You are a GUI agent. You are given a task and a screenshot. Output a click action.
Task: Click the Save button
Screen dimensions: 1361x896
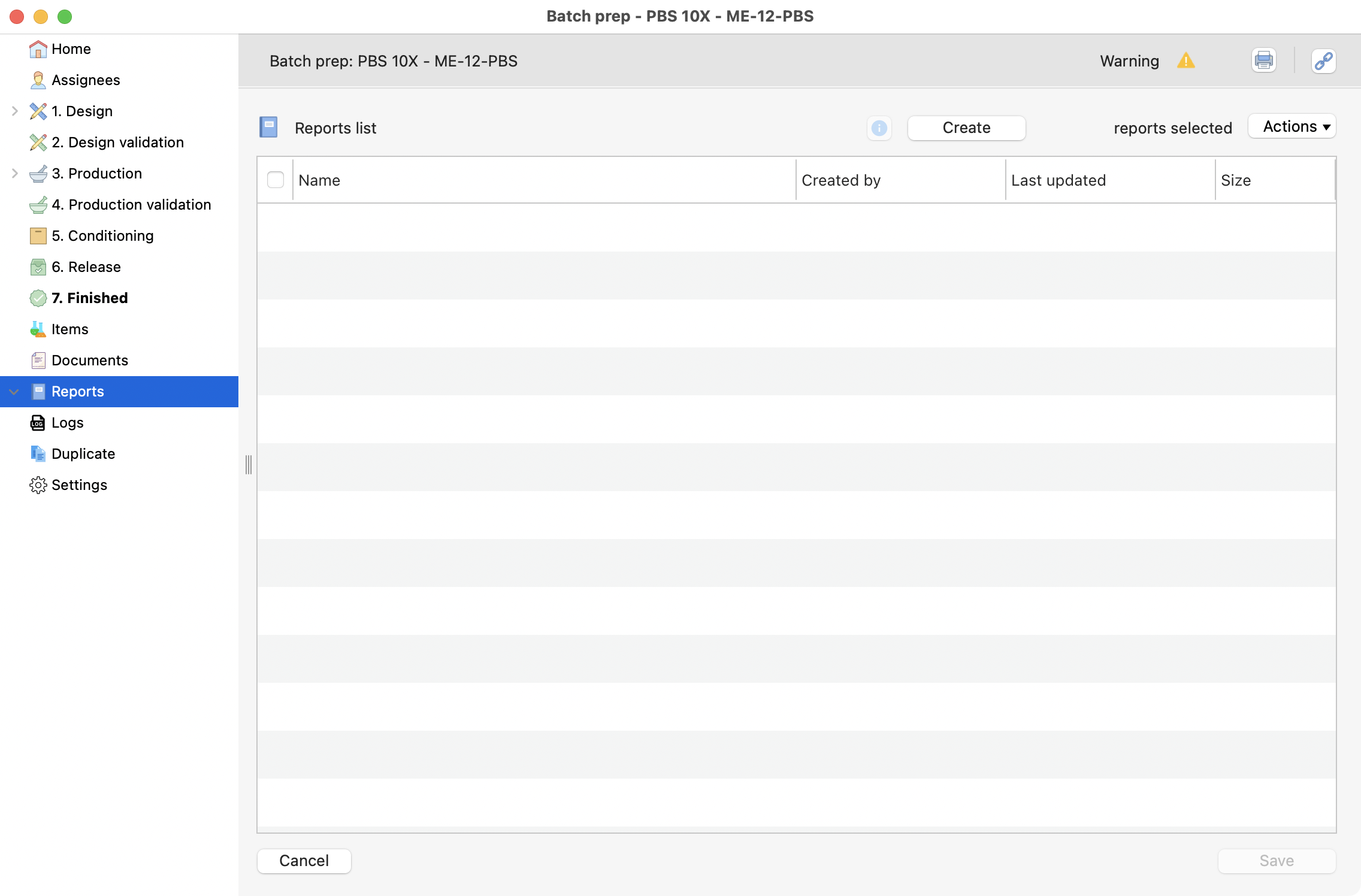tap(1277, 861)
